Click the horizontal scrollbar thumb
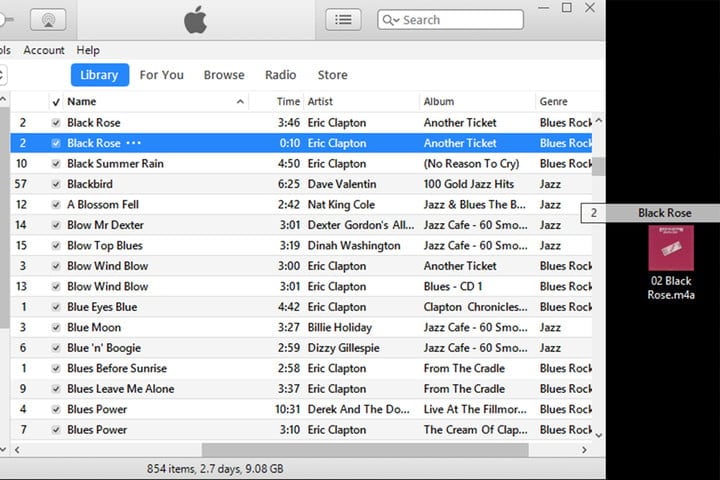This screenshot has width=720, height=480. point(365,450)
